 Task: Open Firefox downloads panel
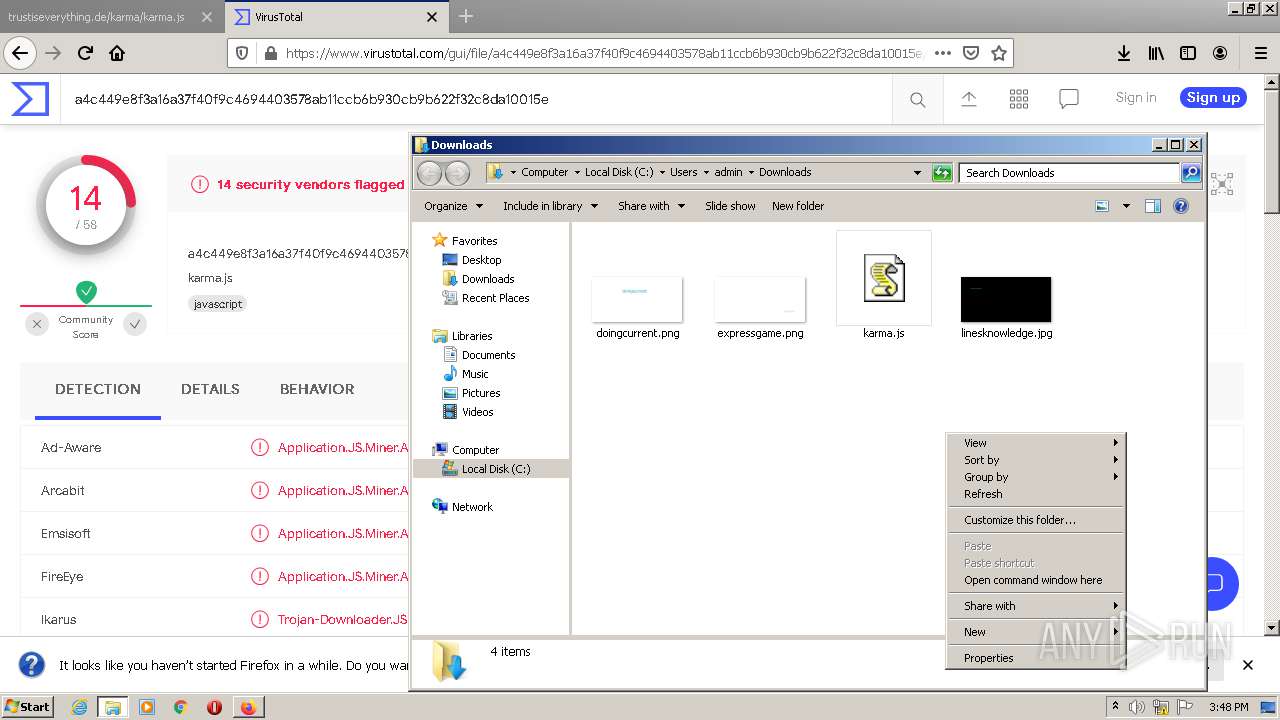point(1124,53)
